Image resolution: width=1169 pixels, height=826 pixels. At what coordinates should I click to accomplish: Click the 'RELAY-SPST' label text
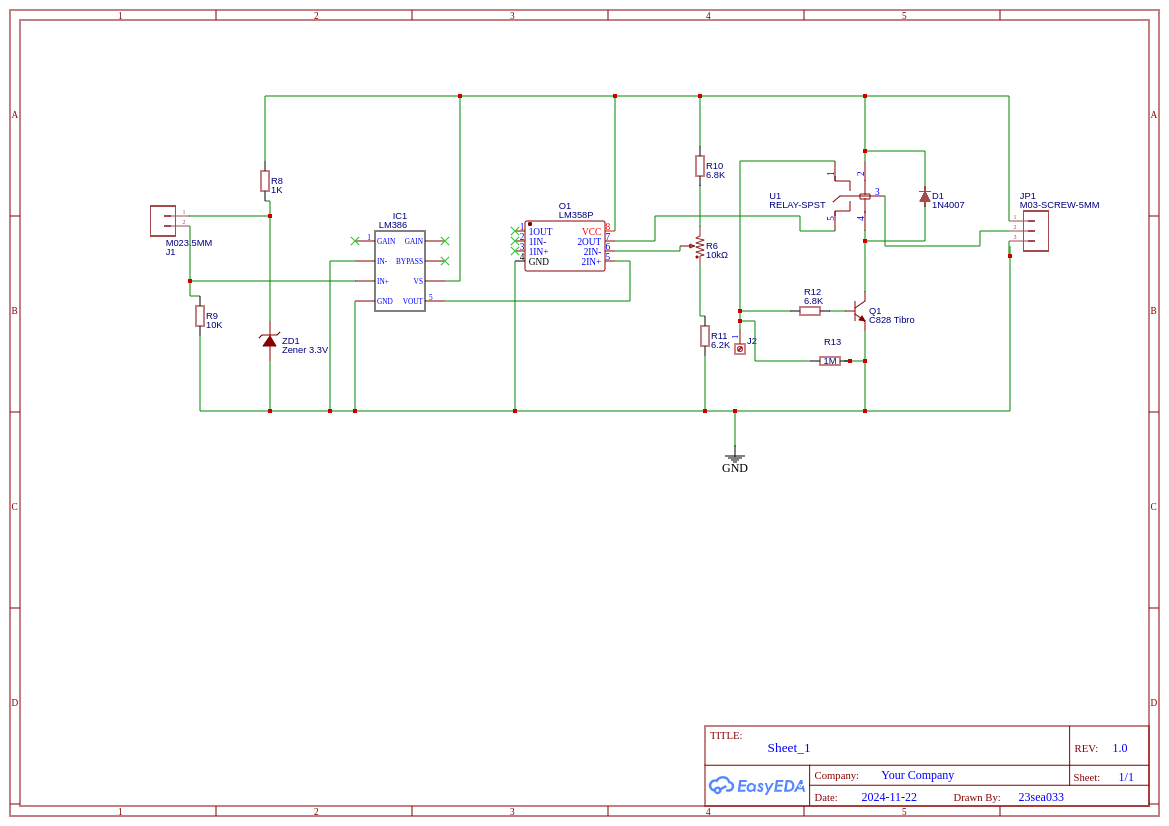[798, 204]
